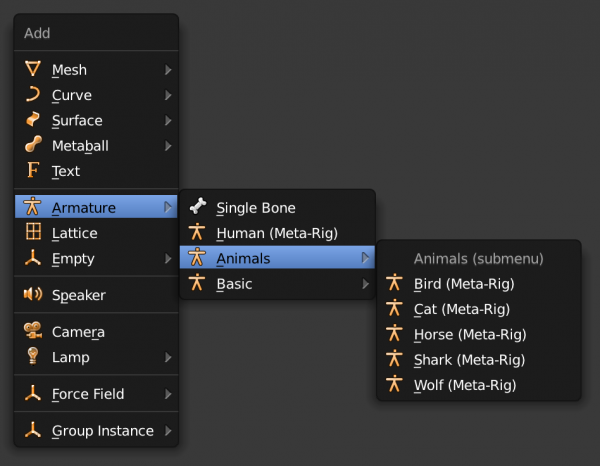Expand the Metaball submenu arrow

click(x=168, y=146)
